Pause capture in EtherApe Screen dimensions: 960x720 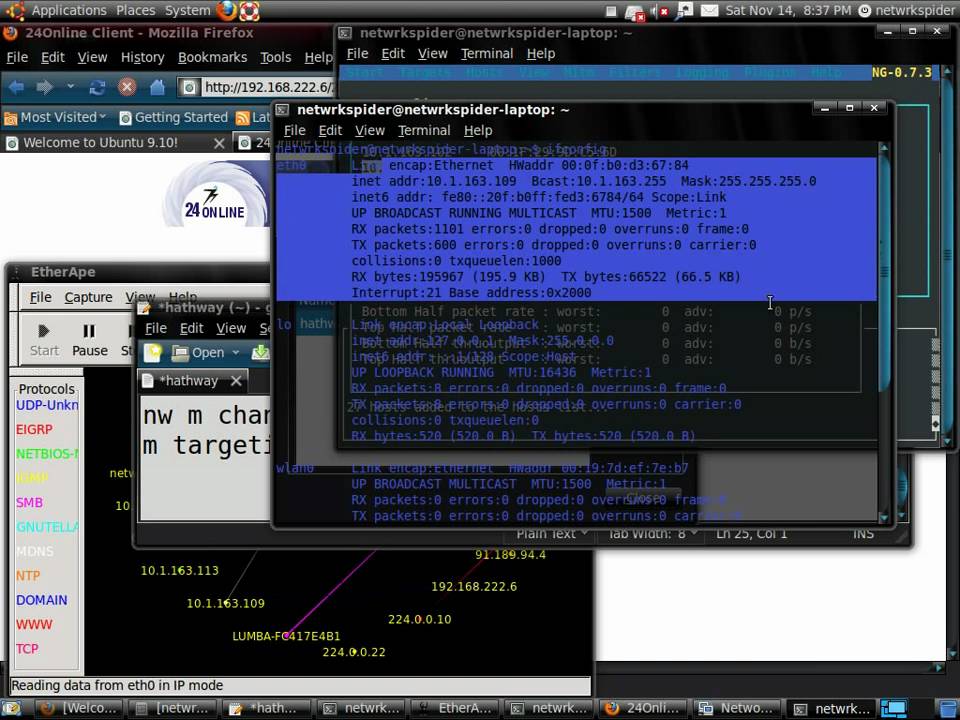pos(89,340)
